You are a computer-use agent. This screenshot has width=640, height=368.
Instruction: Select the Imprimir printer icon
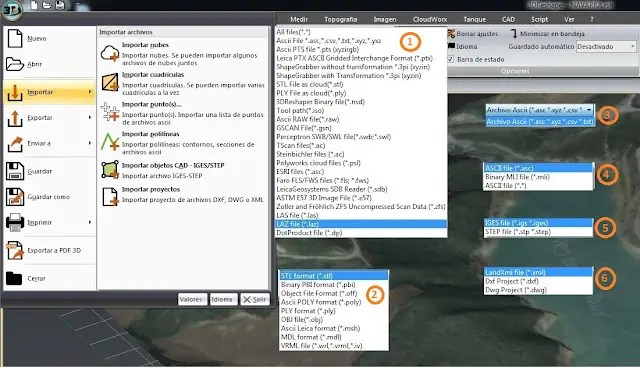pyautogui.click(x=15, y=222)
